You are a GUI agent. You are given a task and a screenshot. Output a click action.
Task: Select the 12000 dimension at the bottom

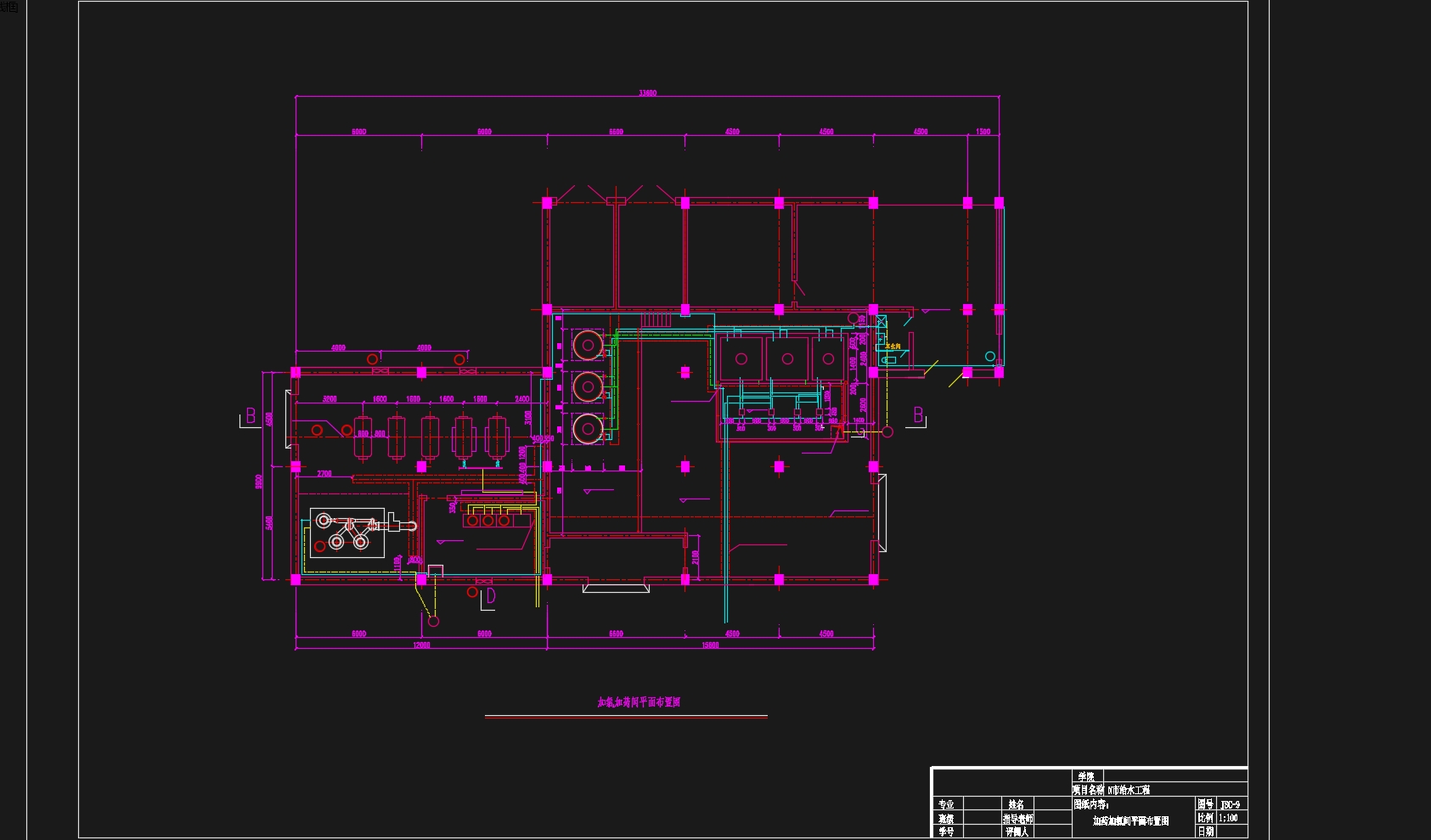421,646
